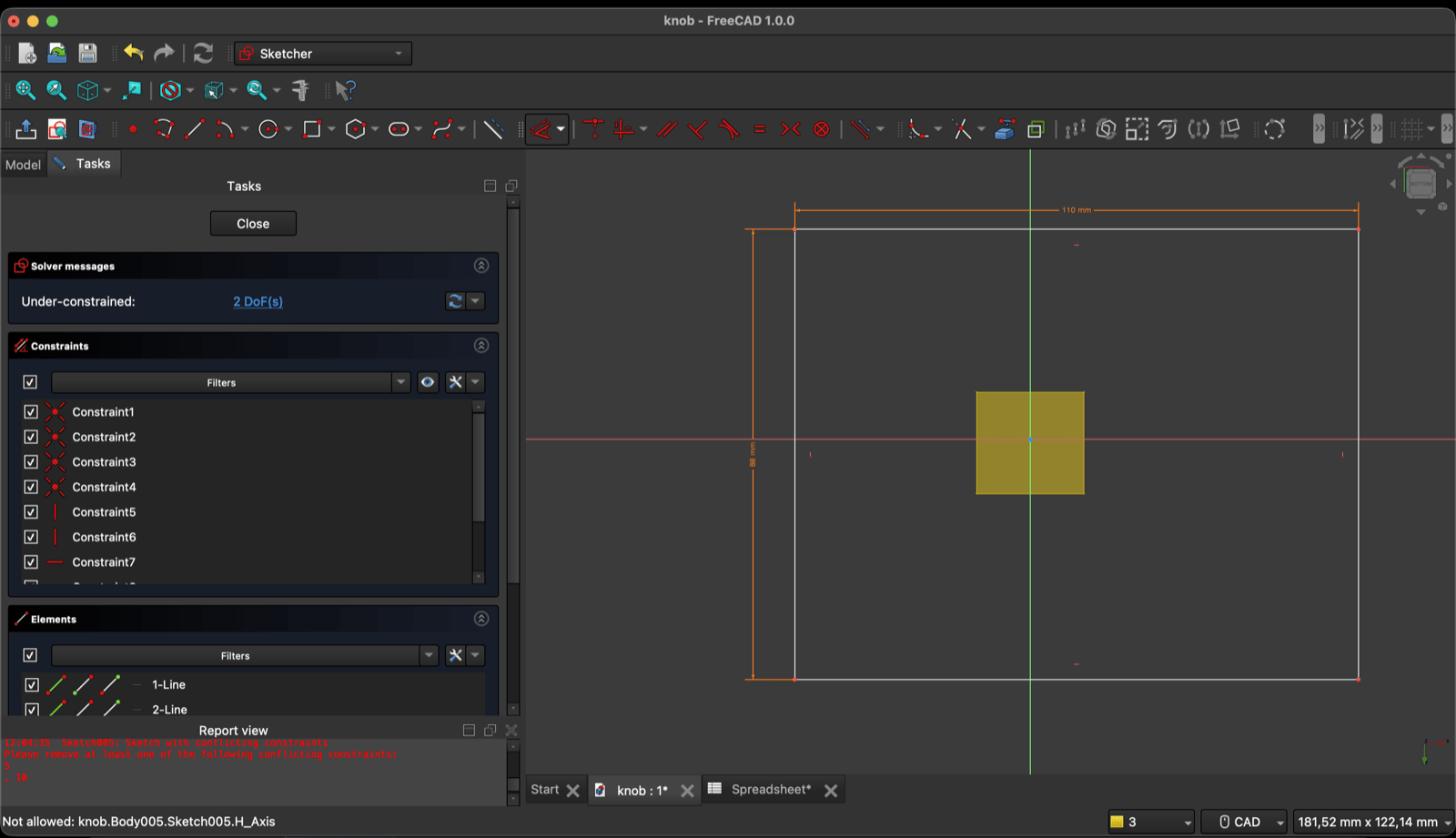Select the Create Polygon tool
This screenshot has height=838, width=1456.
355,129
